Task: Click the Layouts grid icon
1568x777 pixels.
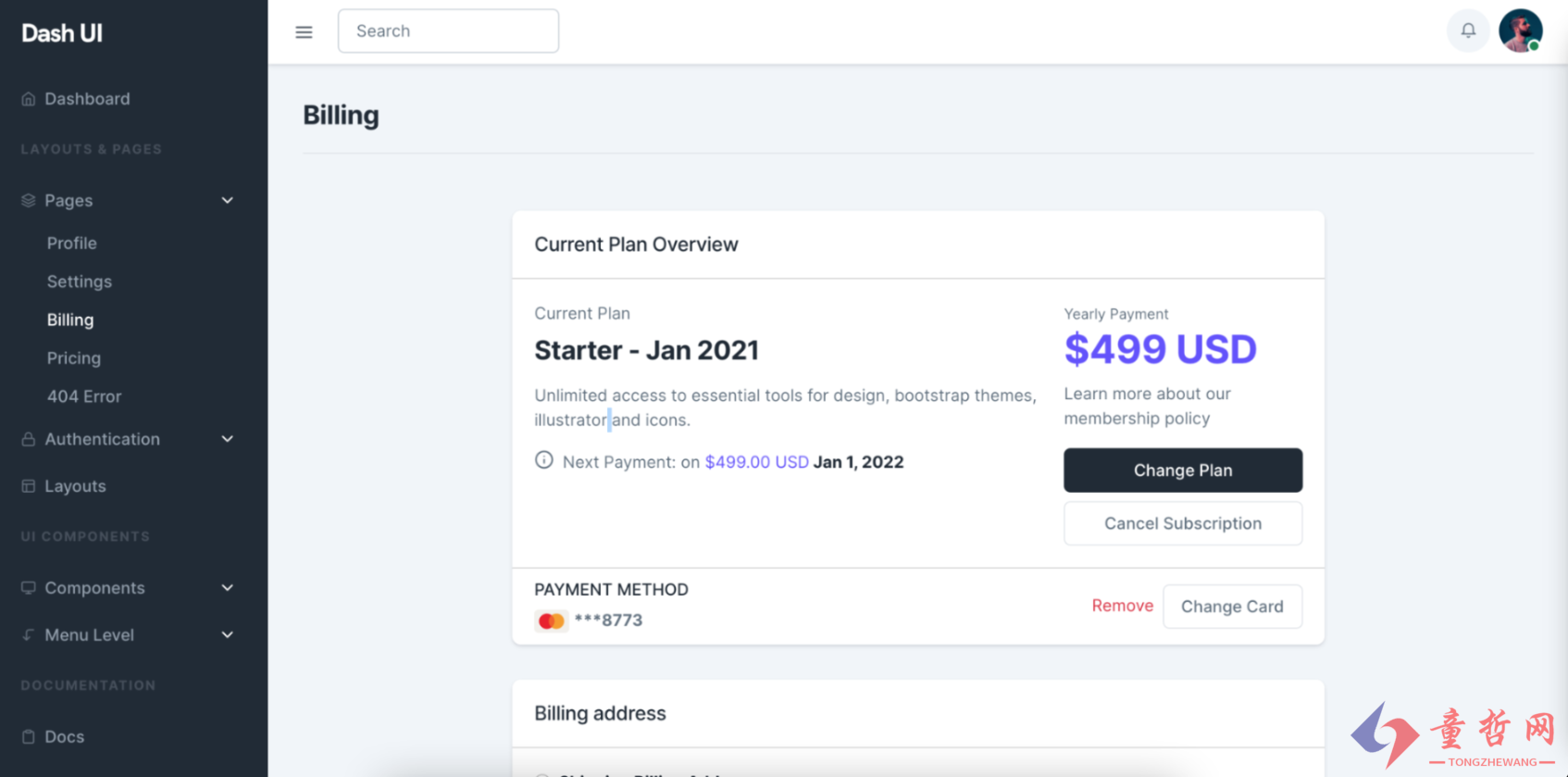Action: 29,486
